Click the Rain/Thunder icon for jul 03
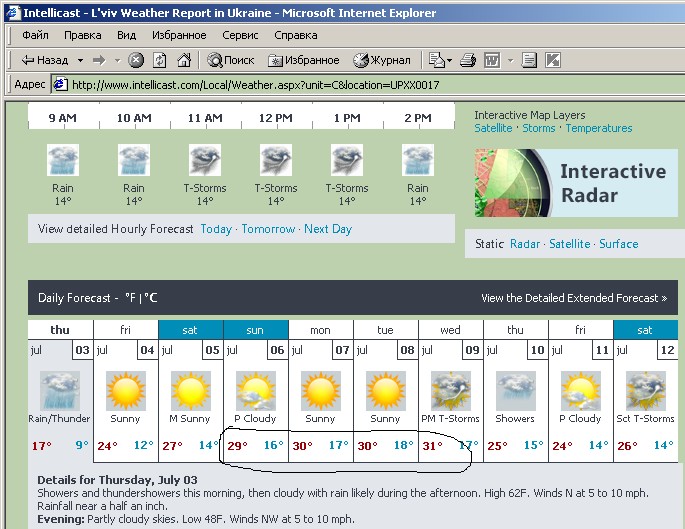Viewport: 685px width, 529px height. 60,391
